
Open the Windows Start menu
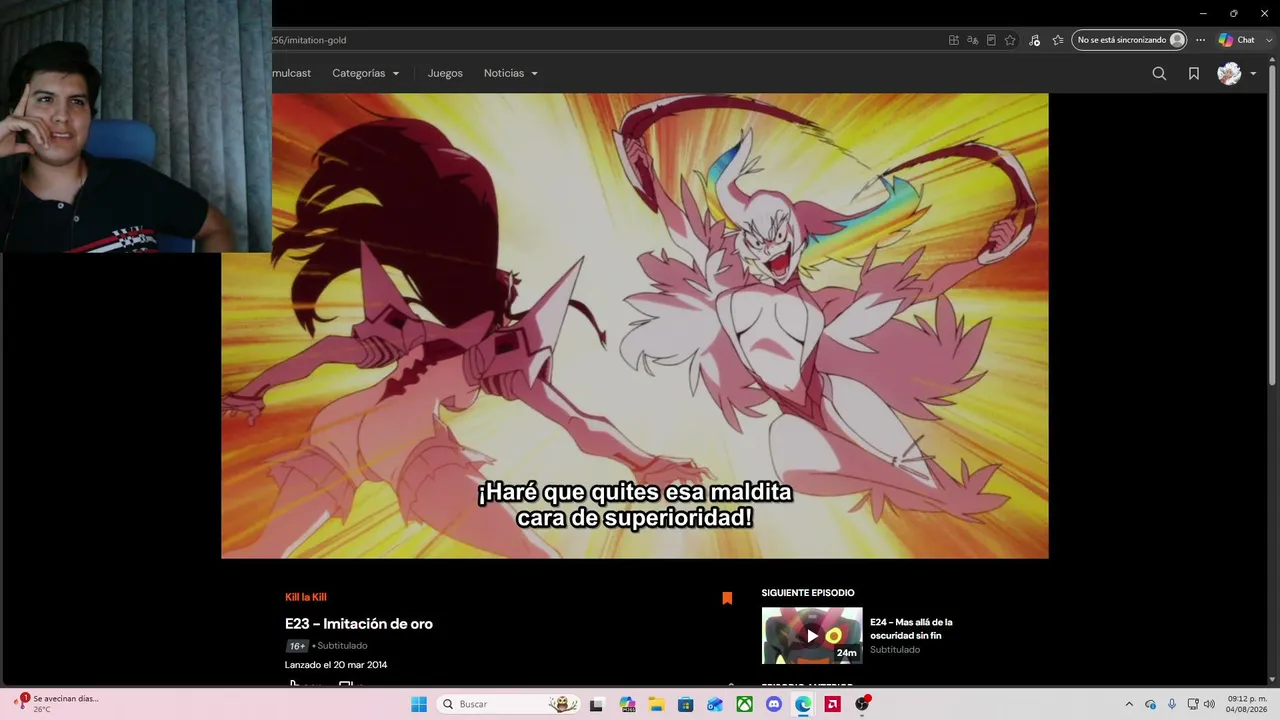click(419, 704)
